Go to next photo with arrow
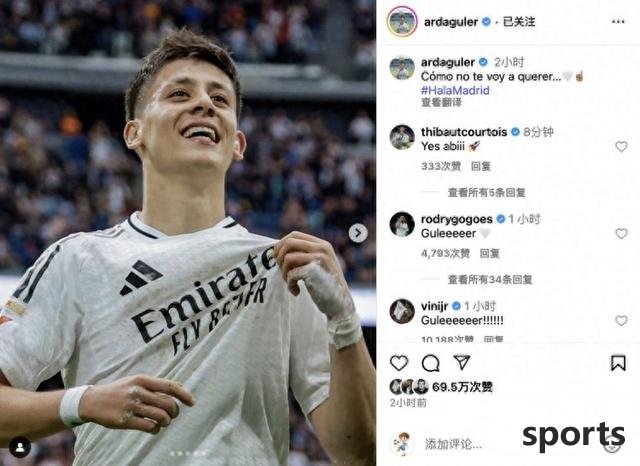Viewport: 640px width, 466px height. point(358,233)
